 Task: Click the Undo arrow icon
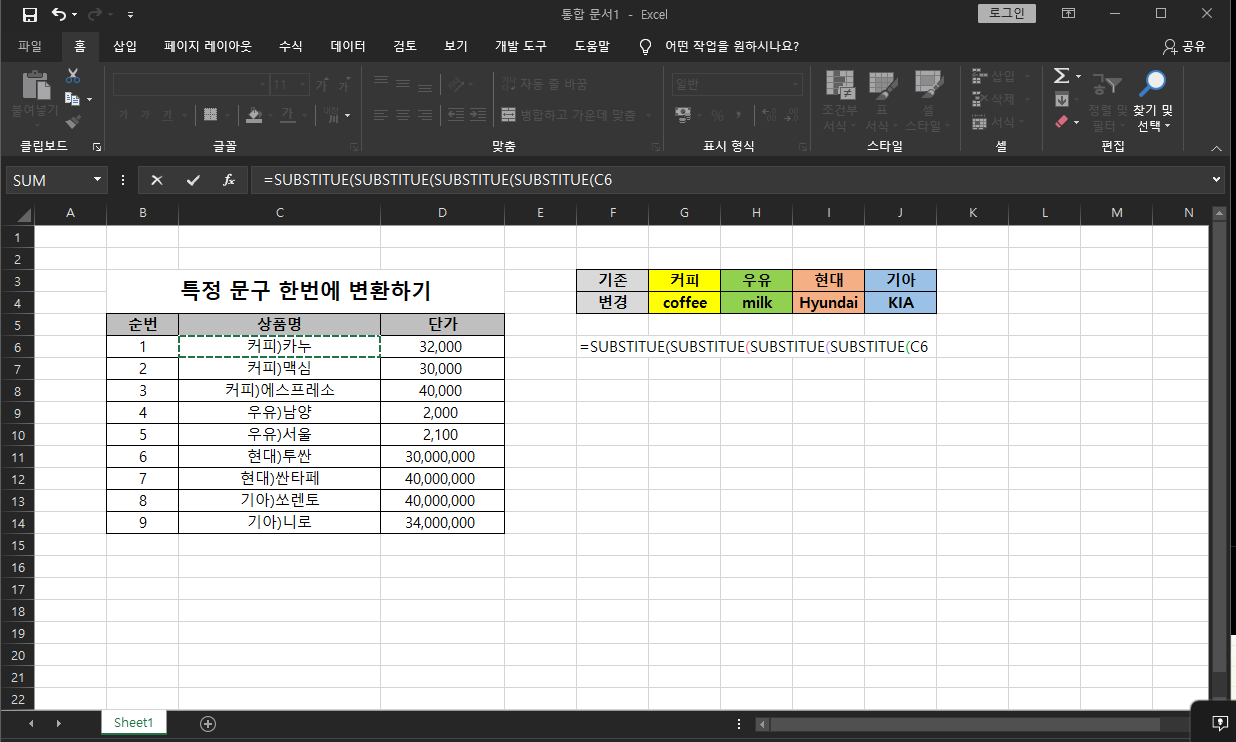click(59, 14)
